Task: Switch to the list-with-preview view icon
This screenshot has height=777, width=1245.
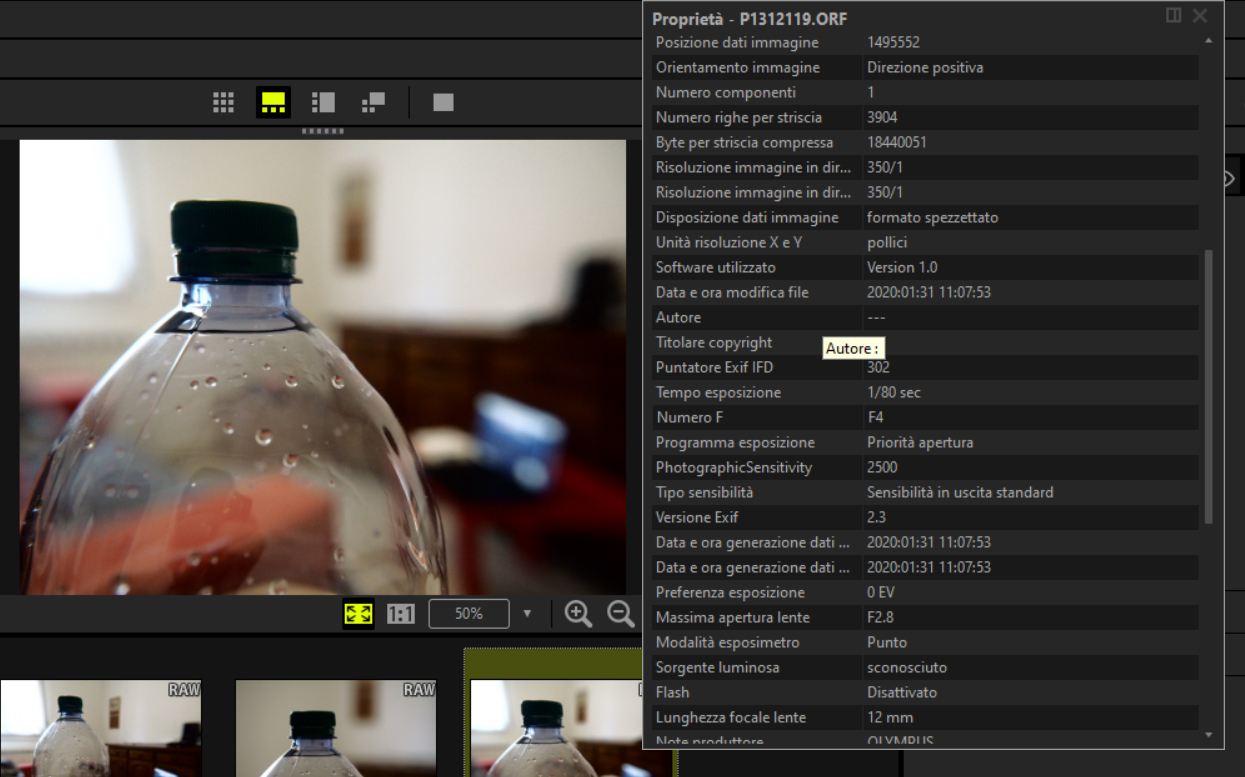Action: click(x=323, y=102)
